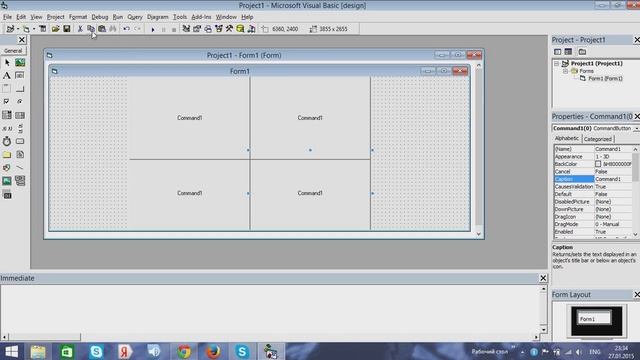Click Form1 thumbnail in Form Layout
This screenshot has width=640, height=360.
coord(594,319)
